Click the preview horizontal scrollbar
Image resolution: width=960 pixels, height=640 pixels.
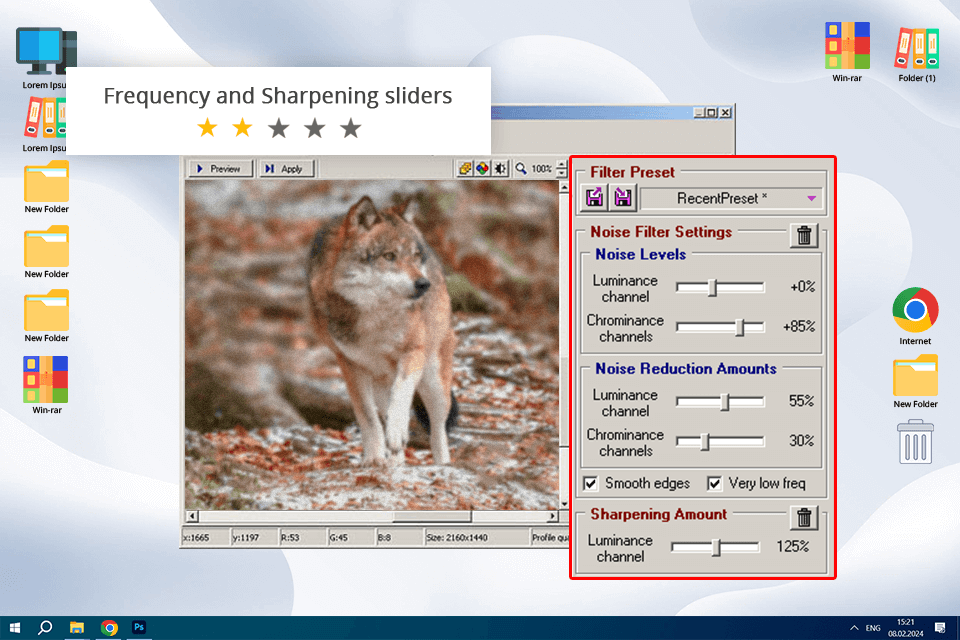372,516
